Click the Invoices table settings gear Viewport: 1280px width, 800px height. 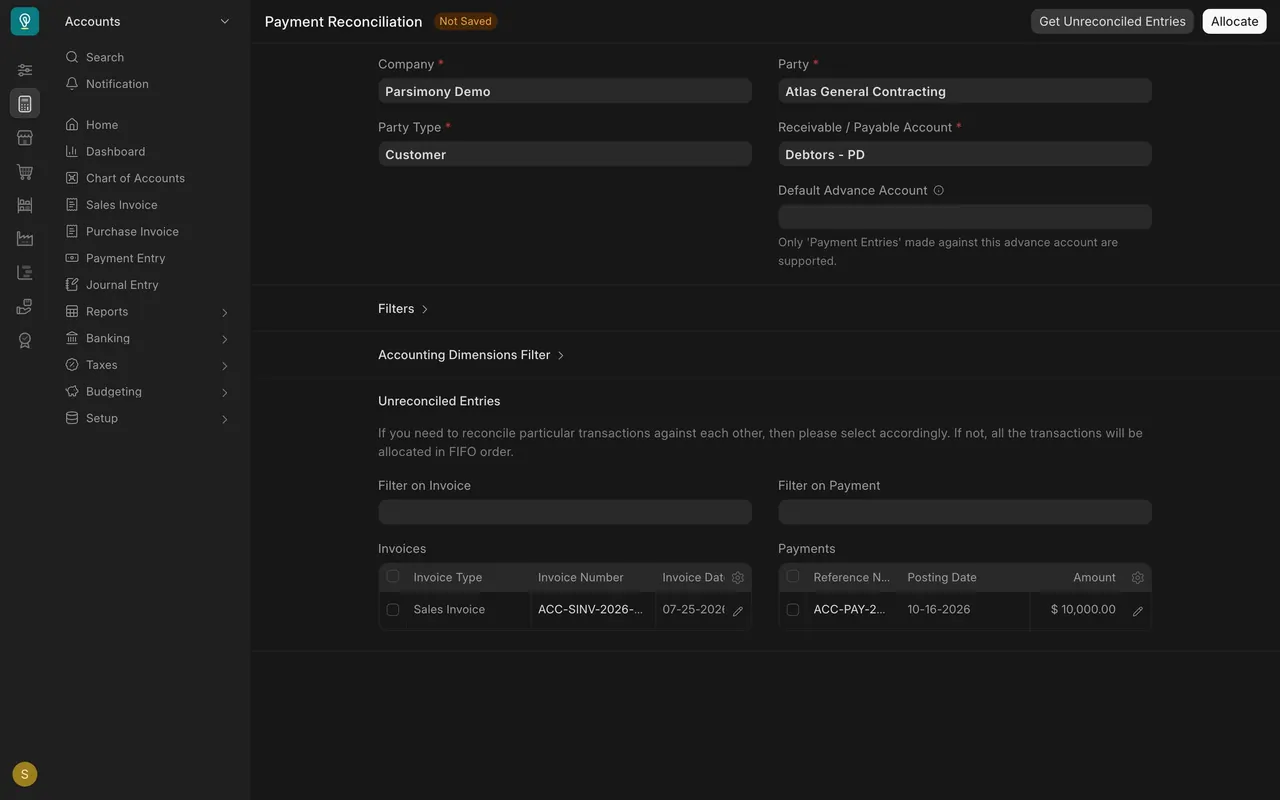point(738,578)
